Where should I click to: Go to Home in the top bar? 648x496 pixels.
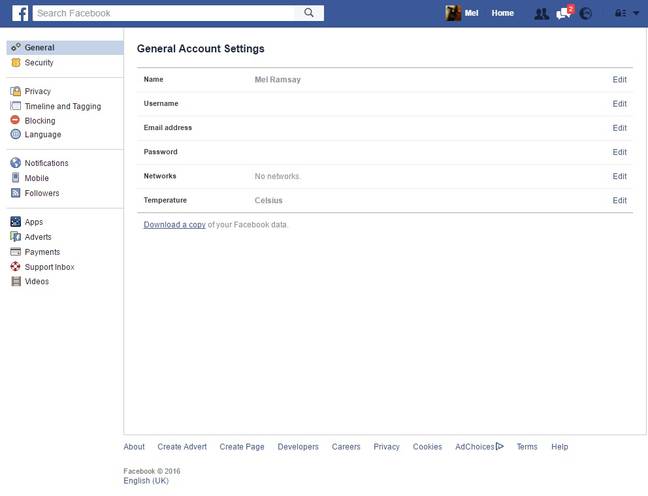(x=503, y=13)
